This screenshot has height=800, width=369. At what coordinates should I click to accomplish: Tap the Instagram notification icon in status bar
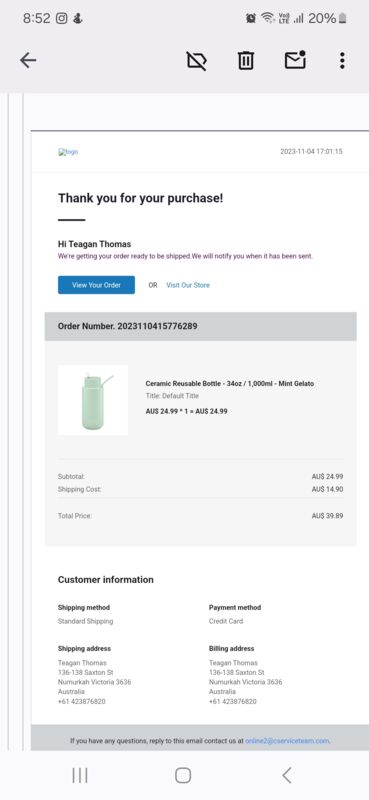click(x=62, y=18)
